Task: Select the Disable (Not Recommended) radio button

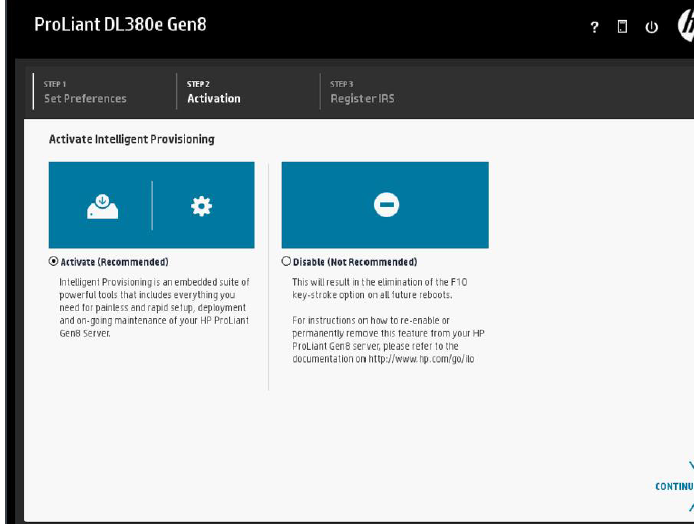Action: [287, 262]
